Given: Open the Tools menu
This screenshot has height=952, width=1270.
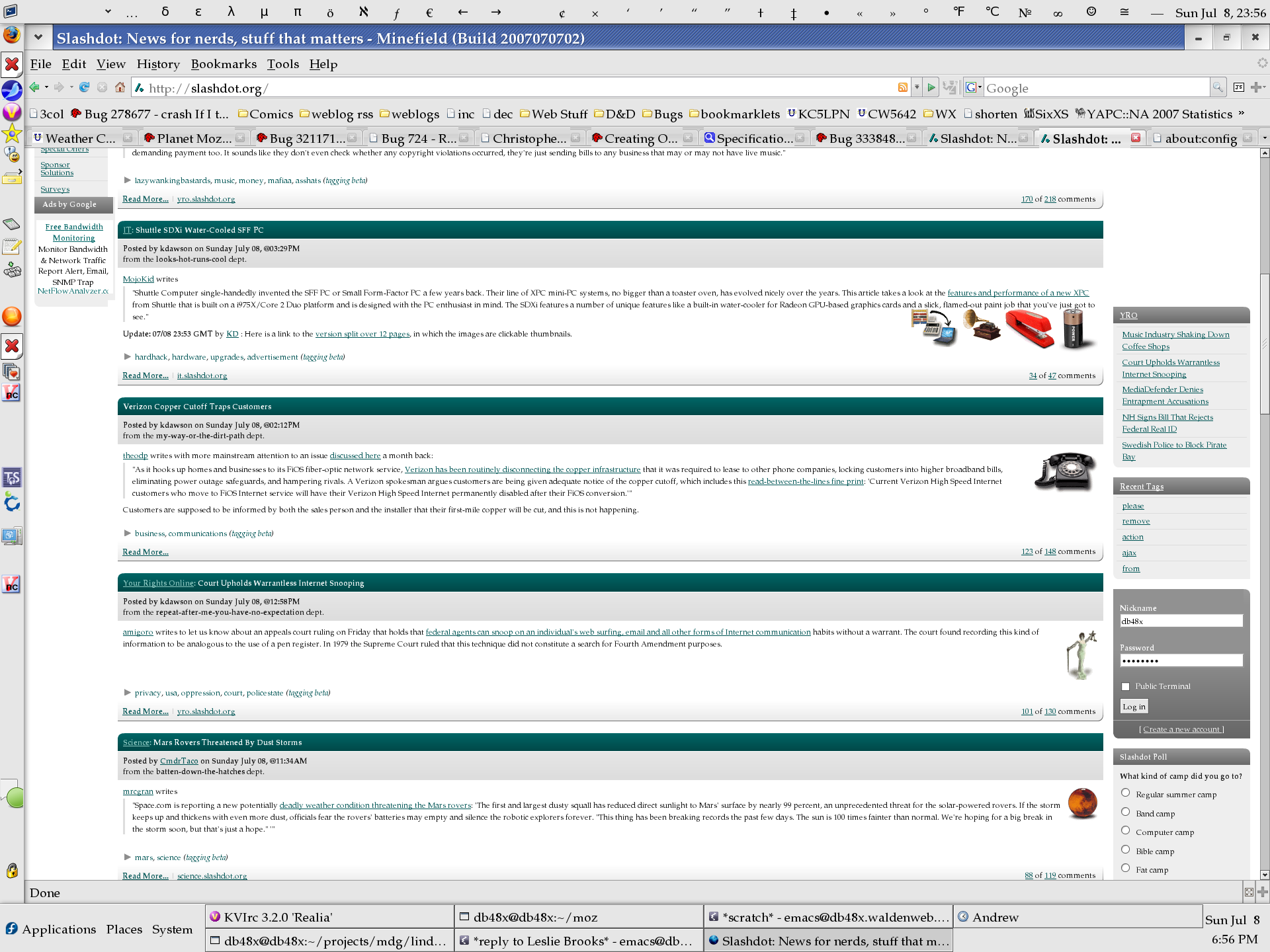Looking at the screenshot, I should click(283, 63).
